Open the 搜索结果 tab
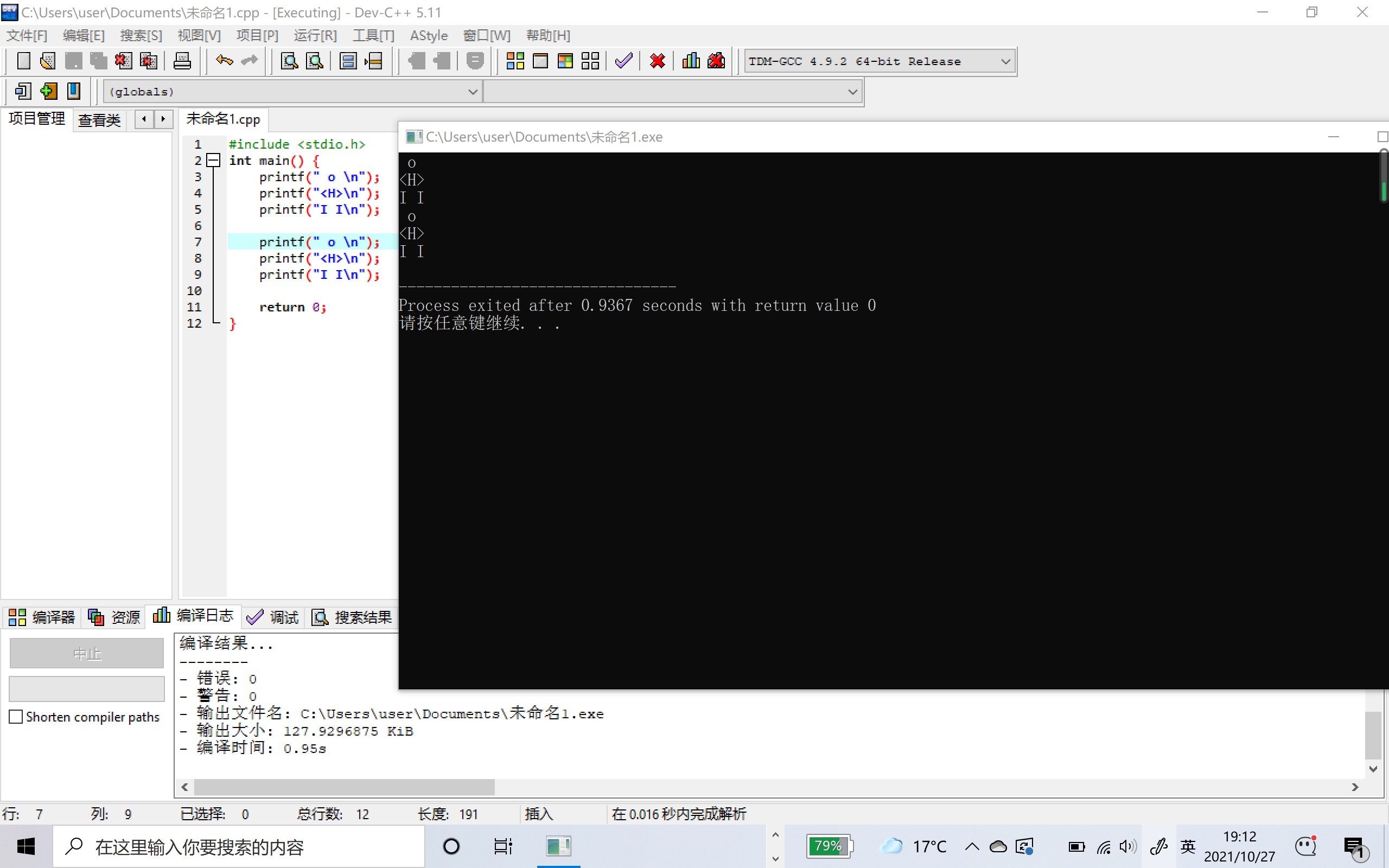This screenshot has width=1389, height=868. (x=352, y=617)
